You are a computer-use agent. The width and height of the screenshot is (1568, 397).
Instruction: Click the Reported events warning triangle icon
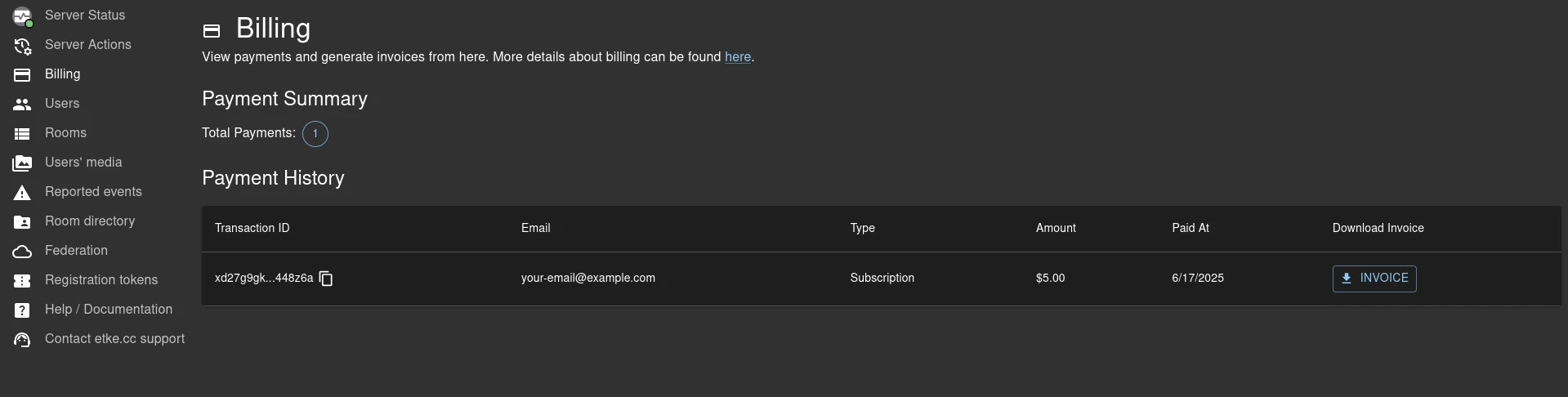[22, 193]
